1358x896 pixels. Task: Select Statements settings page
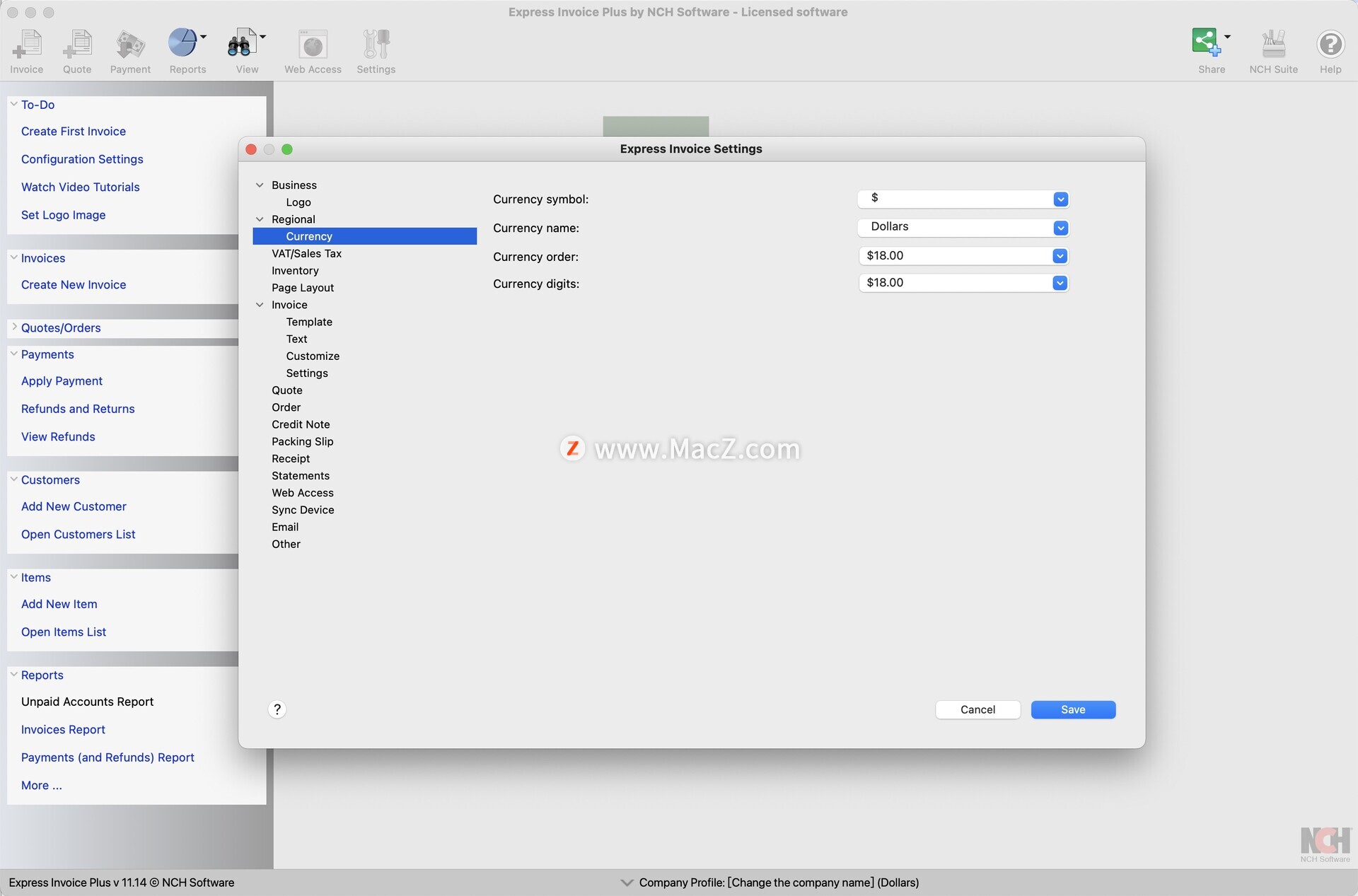coord(301,476)
